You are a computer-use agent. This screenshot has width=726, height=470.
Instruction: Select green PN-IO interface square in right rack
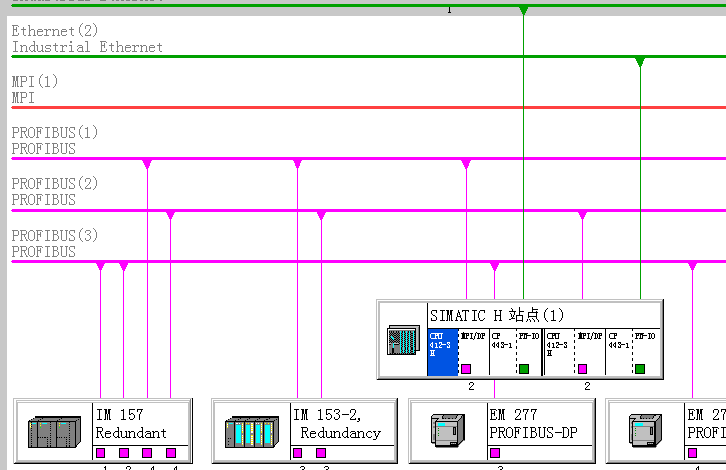click(x=640, y=369)
